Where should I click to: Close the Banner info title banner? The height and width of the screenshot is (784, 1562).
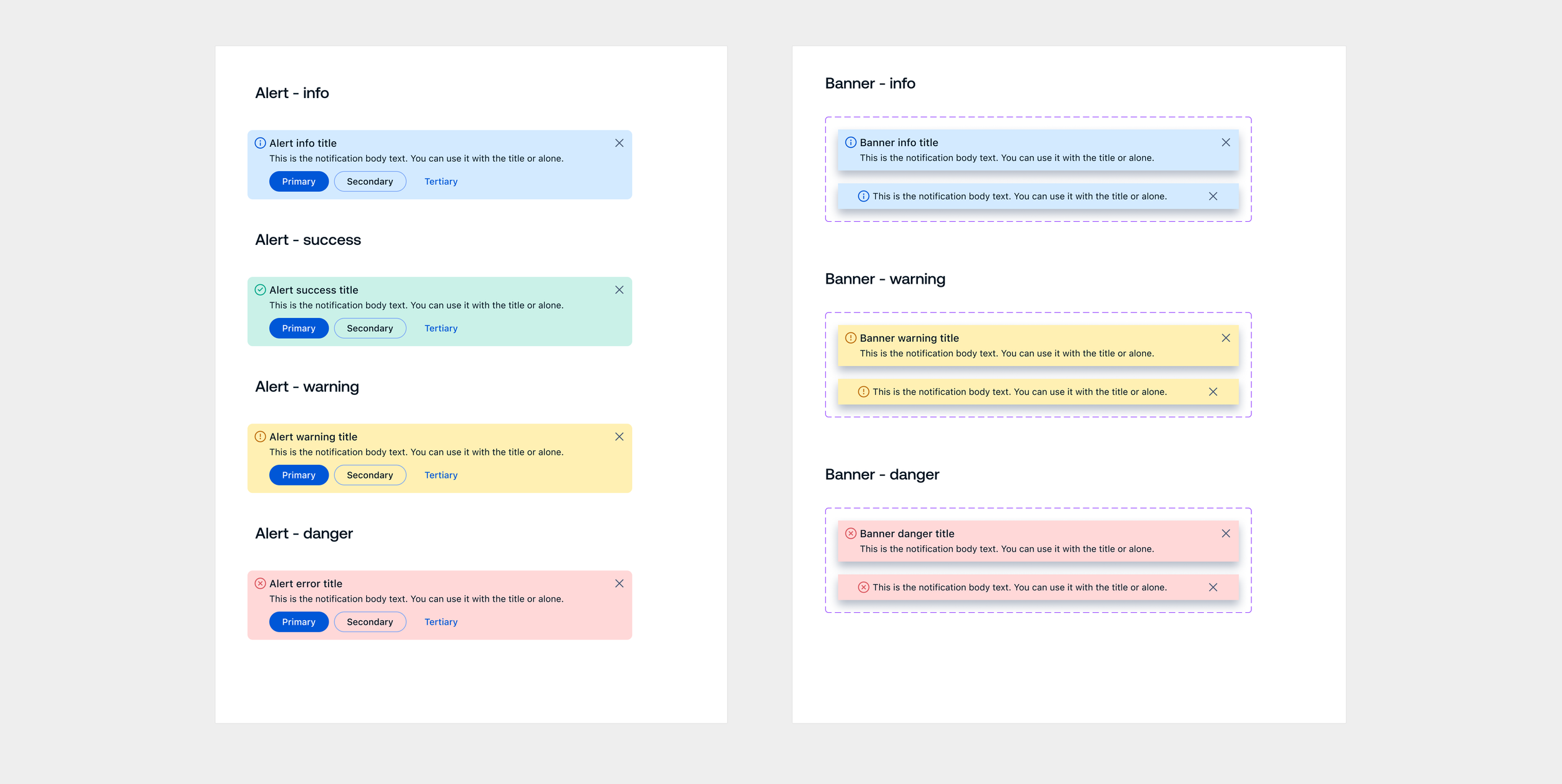[1225, 142]
